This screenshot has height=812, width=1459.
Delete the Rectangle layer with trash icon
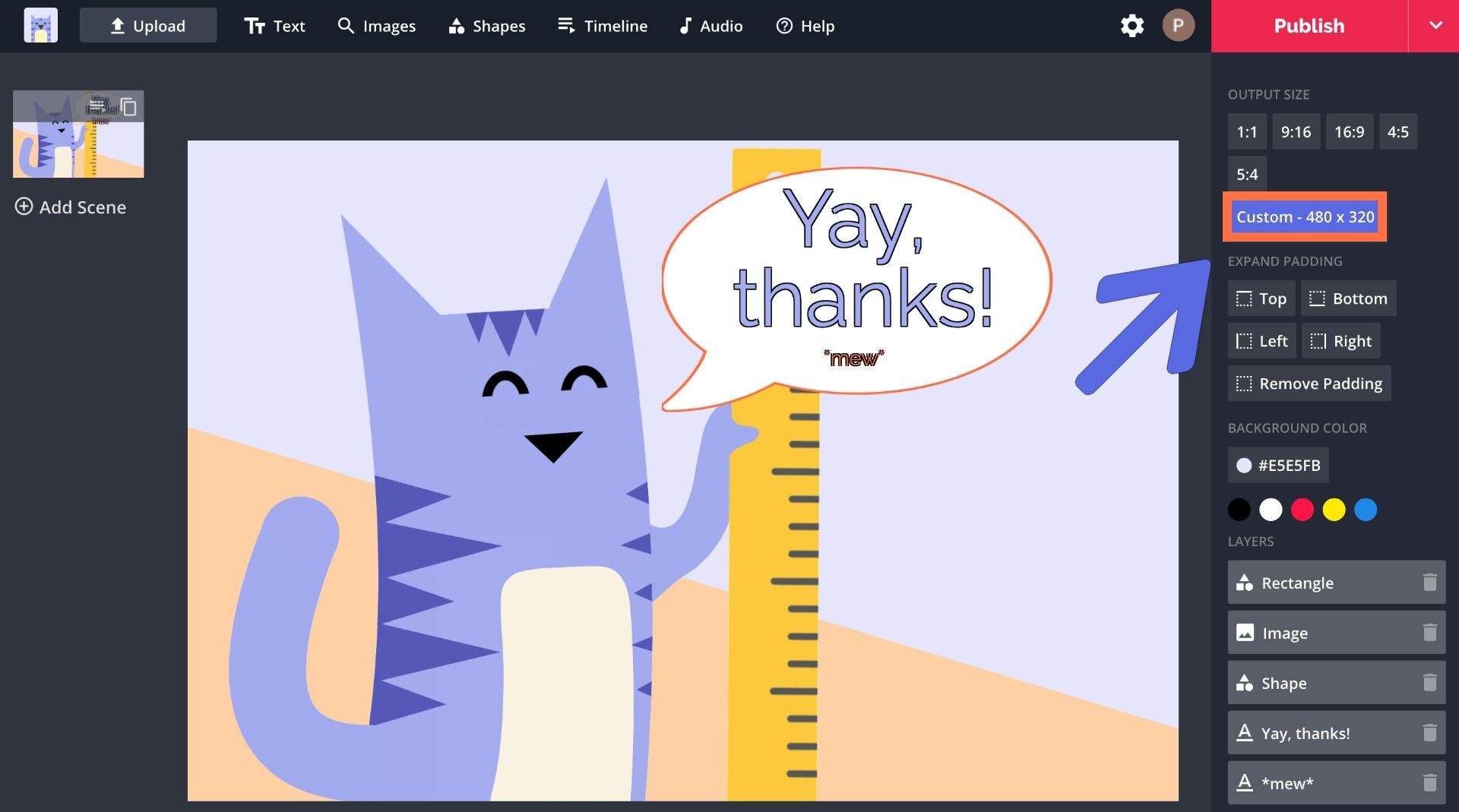(x=1429, y=583)
